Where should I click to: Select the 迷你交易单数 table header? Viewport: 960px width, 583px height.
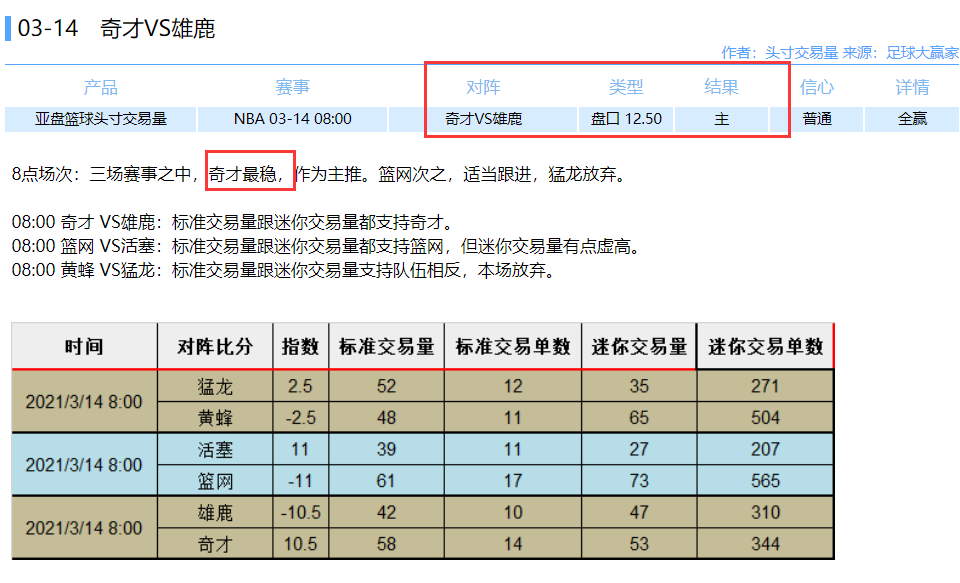point(765,347)
